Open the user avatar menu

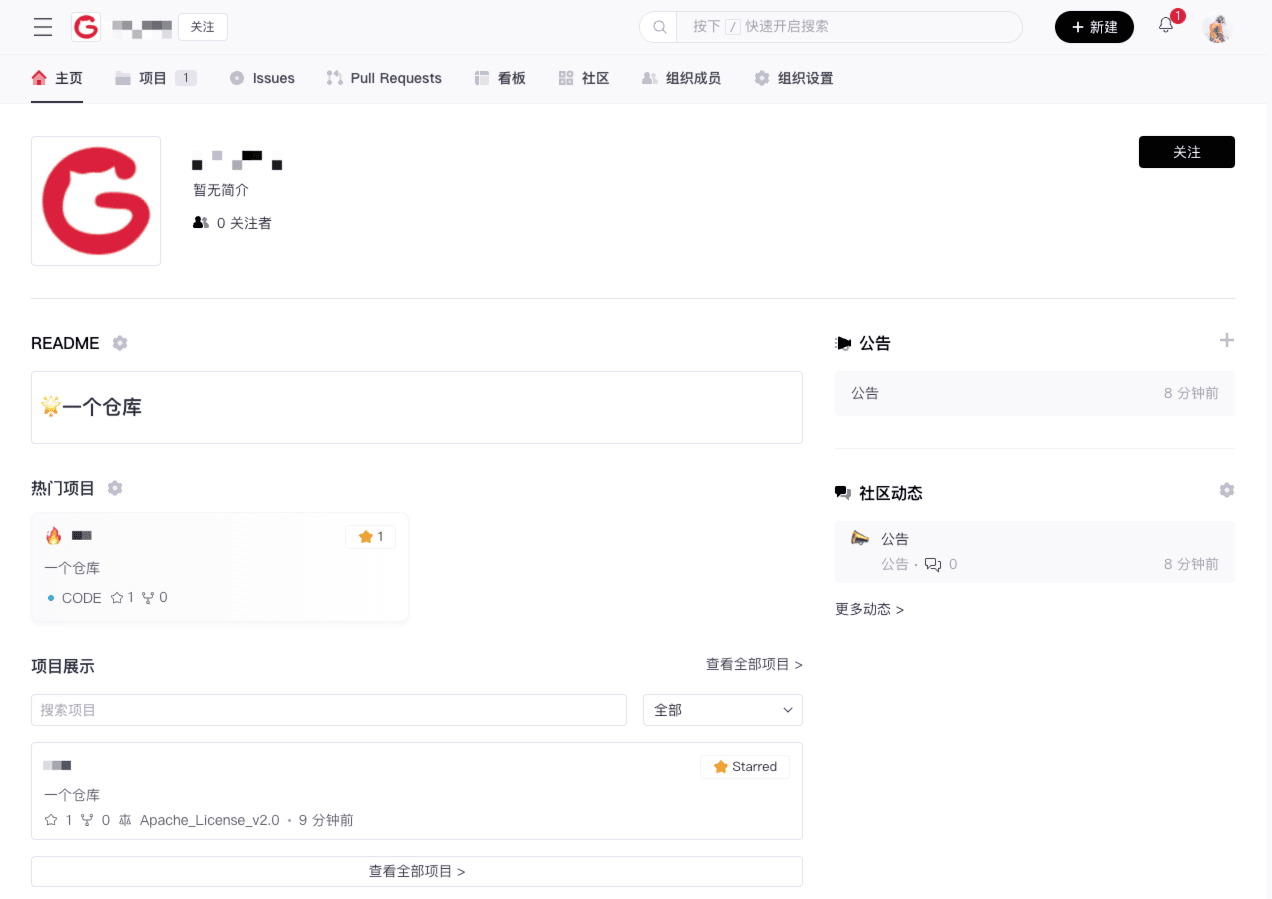click(1216, 28)
